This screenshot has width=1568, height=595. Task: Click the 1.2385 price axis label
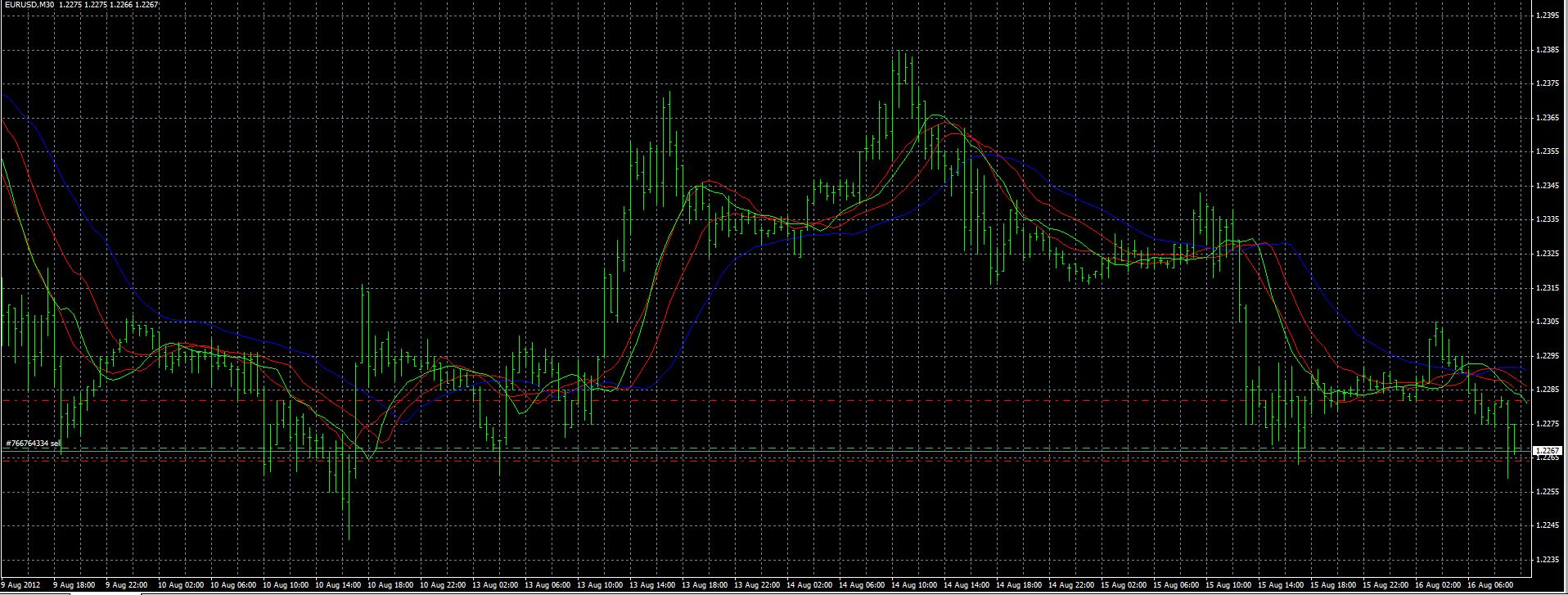coord(1548,50)
